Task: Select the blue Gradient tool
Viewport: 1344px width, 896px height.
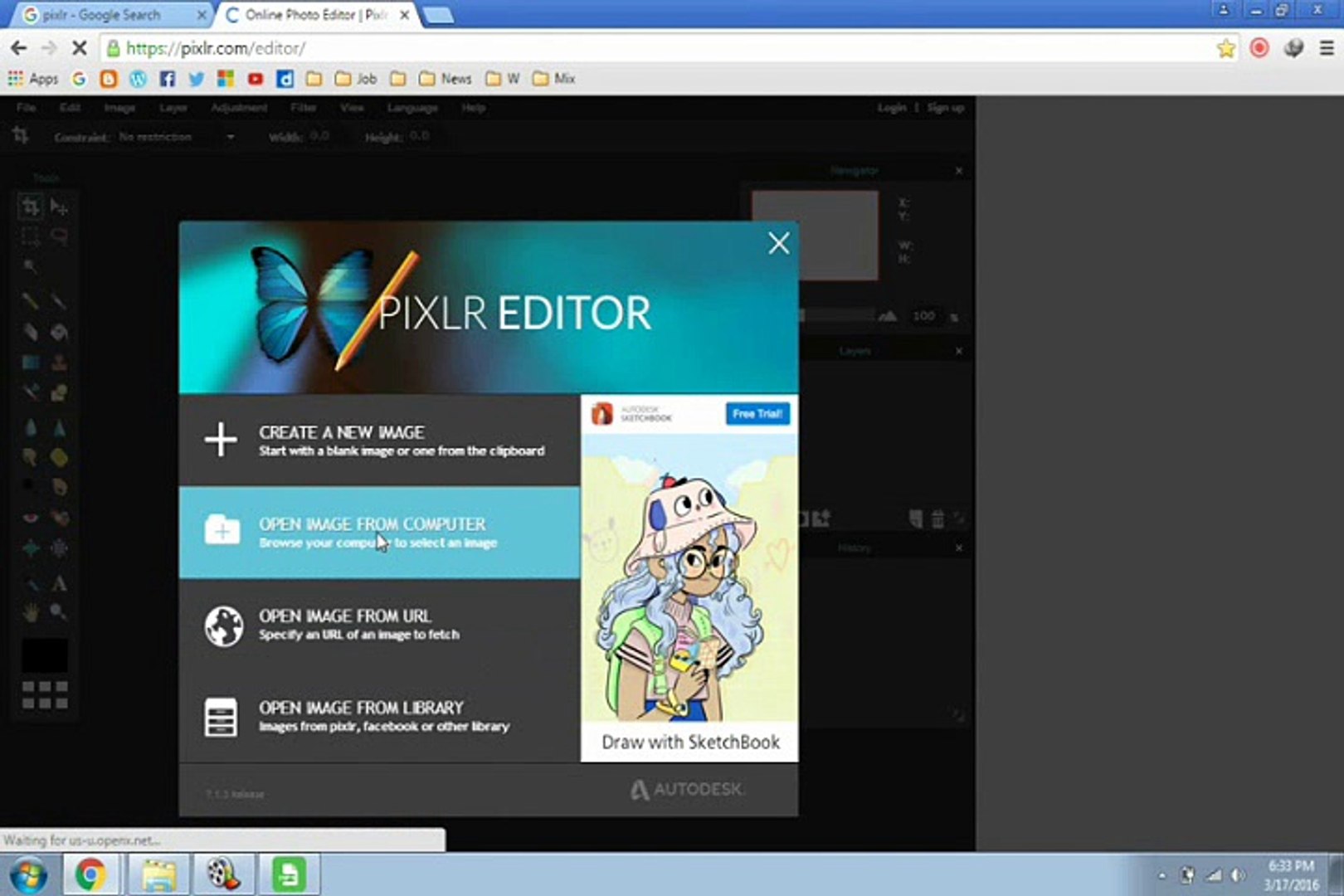Action: pos(31,363)
